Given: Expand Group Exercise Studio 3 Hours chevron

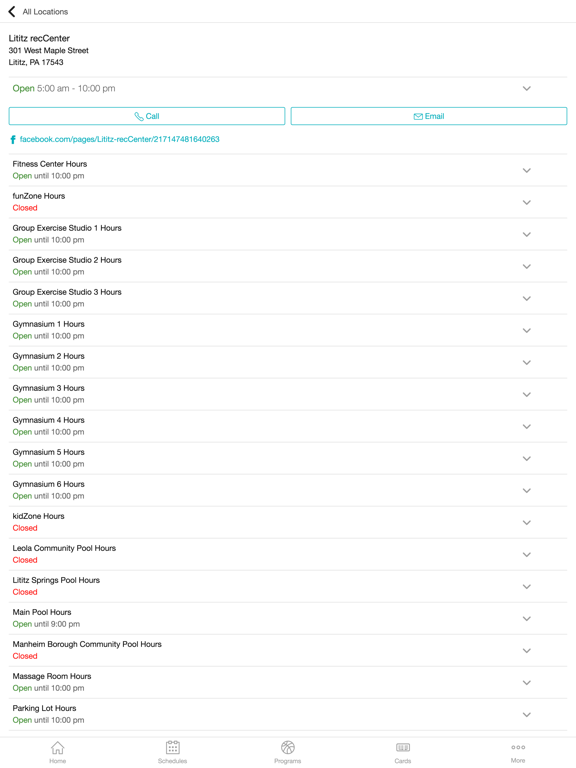Looking at the screenshot, I should [527, 298].
